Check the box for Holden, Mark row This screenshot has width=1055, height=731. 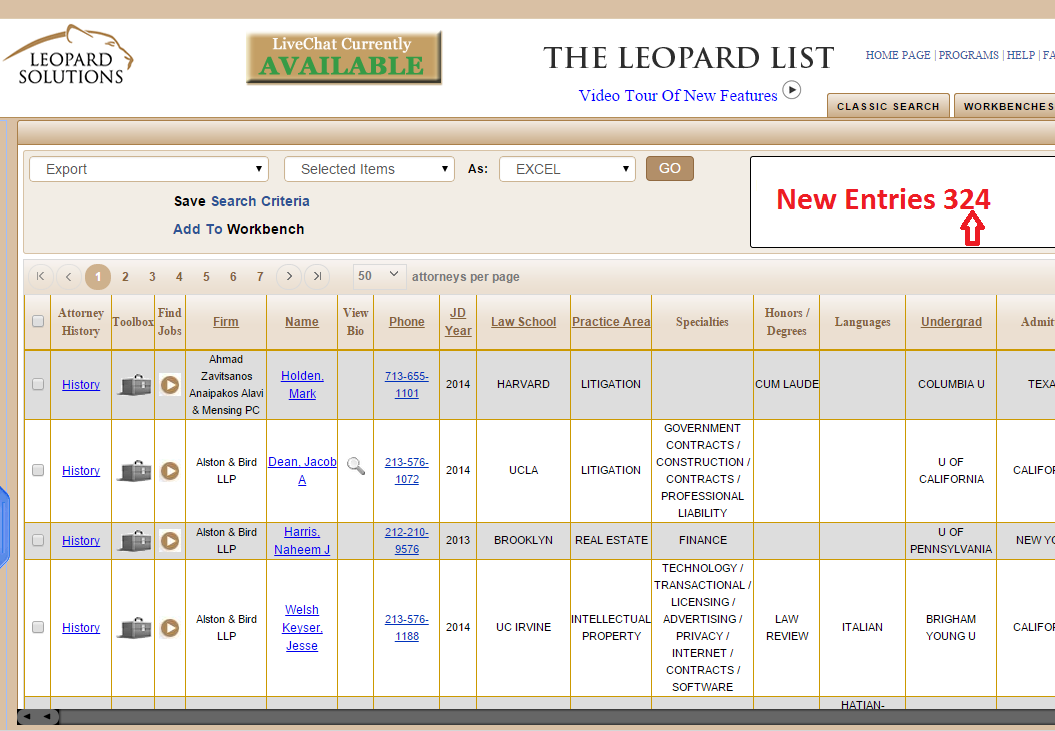pyautogui.click(x=38, y=384)
